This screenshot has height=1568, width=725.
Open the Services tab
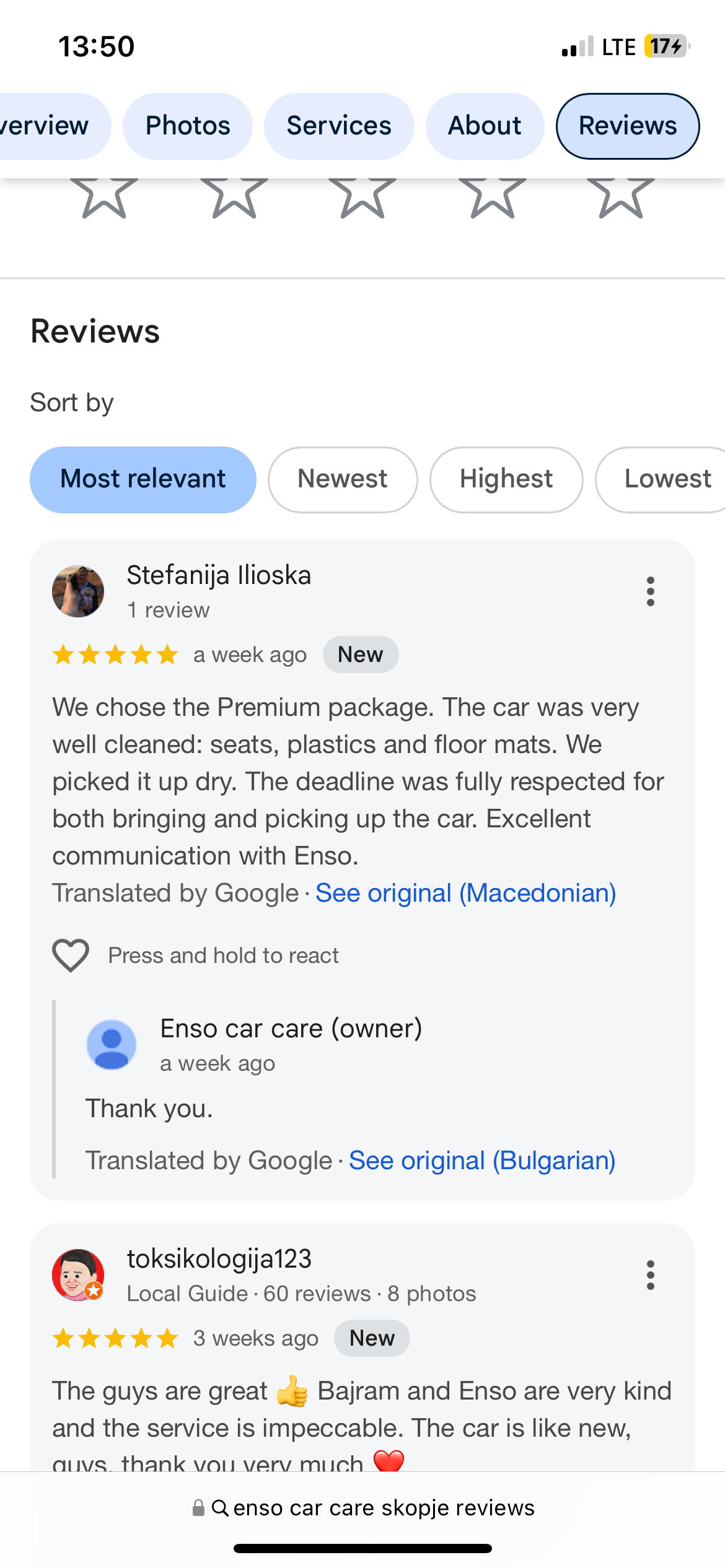tap(339, 126)
